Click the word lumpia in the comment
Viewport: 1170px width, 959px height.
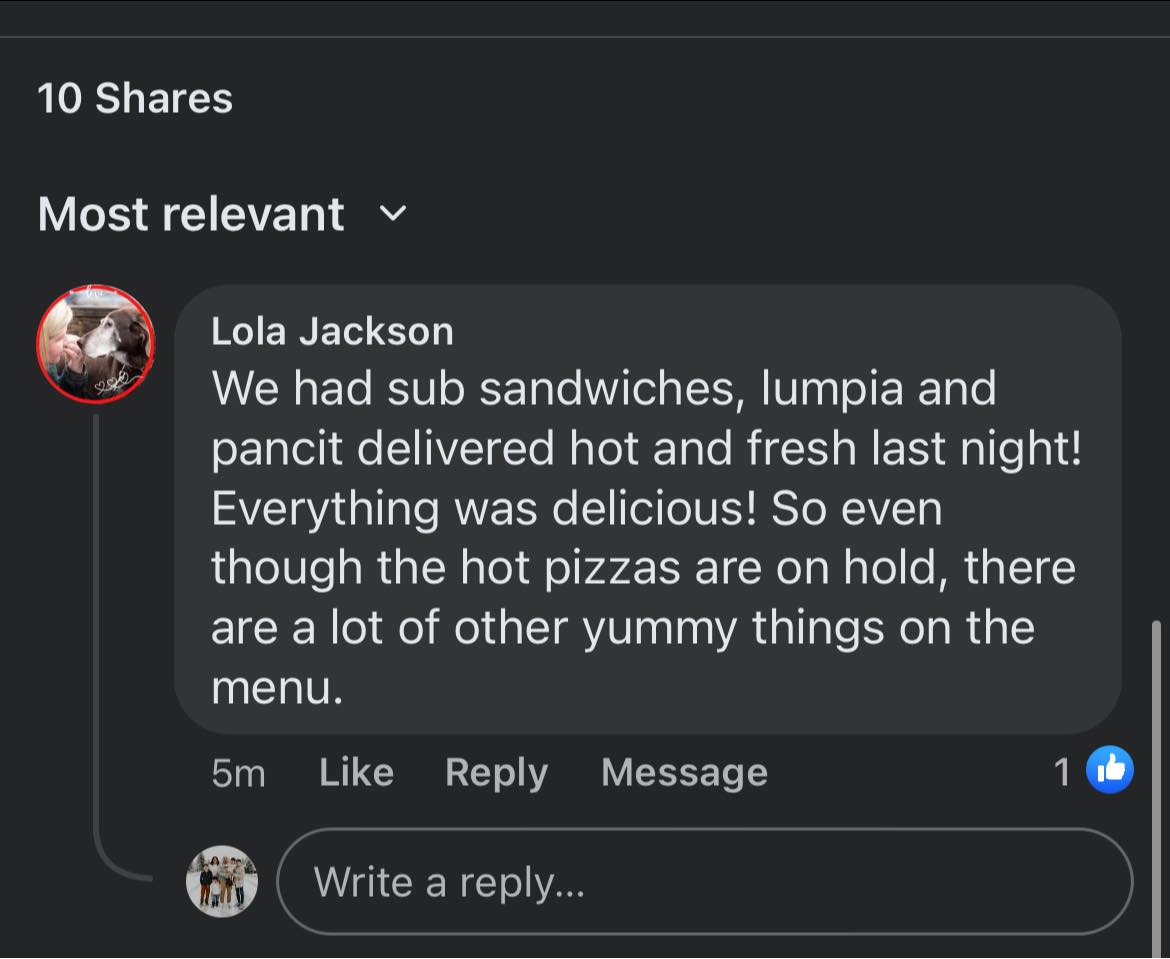click(832, 390)
